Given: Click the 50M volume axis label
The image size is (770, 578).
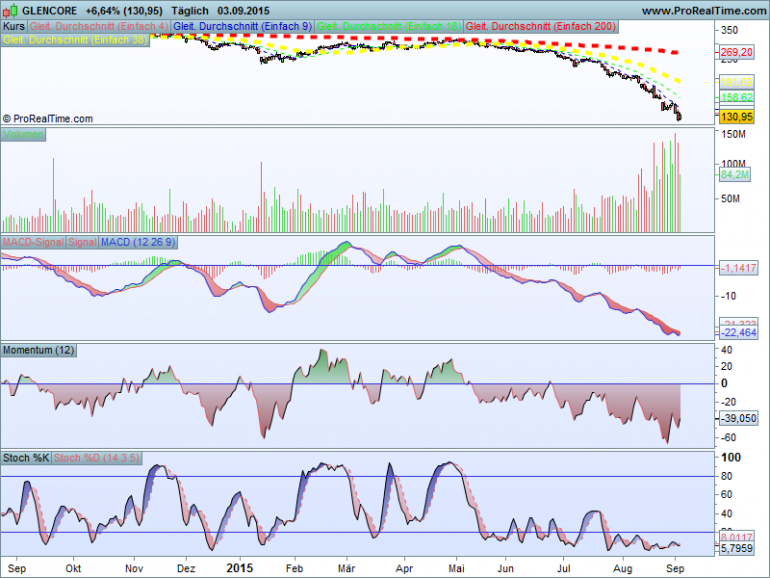Looking at the screenshot, I should pos(730,199).
